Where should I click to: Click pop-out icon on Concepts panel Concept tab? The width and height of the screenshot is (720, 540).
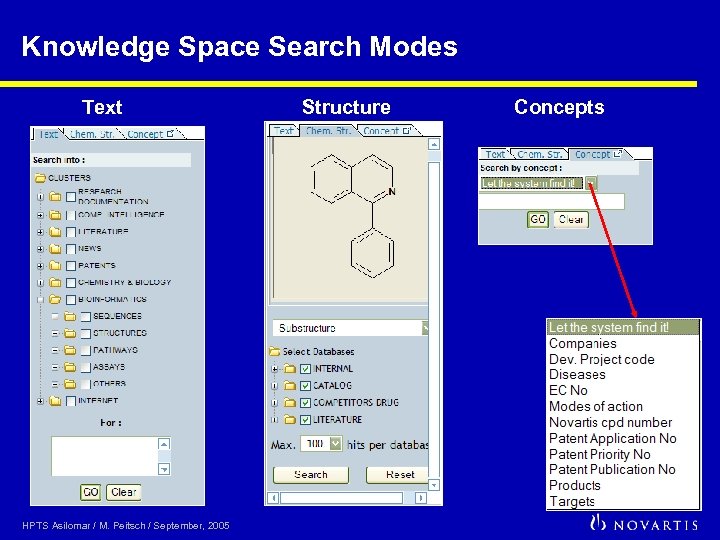pos(618,154)
